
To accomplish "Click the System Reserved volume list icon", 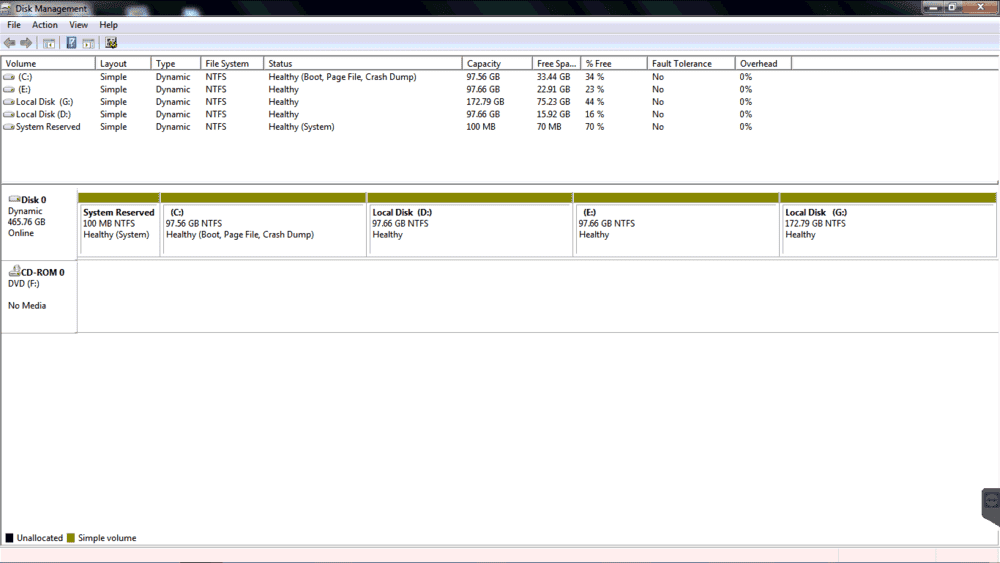I will (x=9, y=127).
